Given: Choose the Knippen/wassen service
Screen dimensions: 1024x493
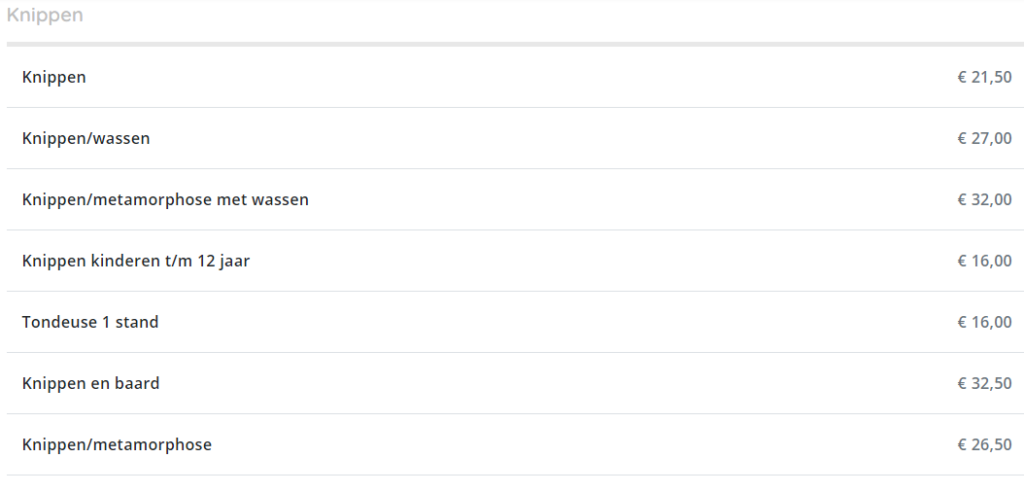Looking at the screenshot, I should [x=86, y=138].
